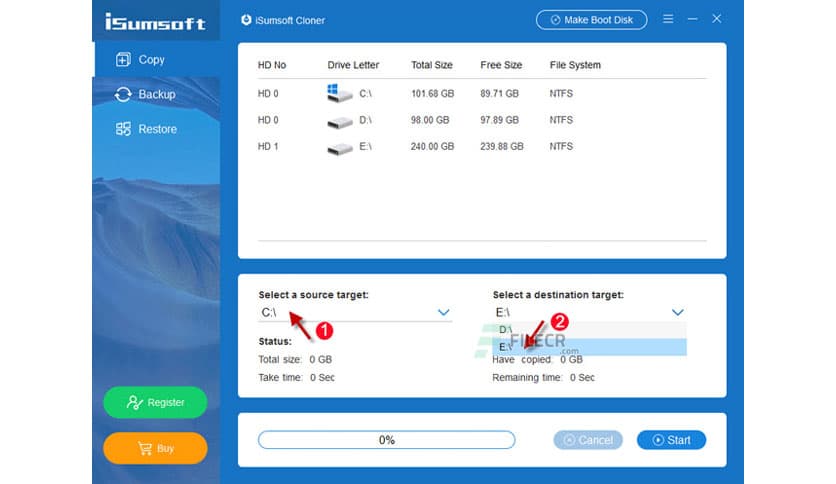The image size is (836, 484).
Task: Select the 98.00 GB total size cell
Action: pos(430,120)
